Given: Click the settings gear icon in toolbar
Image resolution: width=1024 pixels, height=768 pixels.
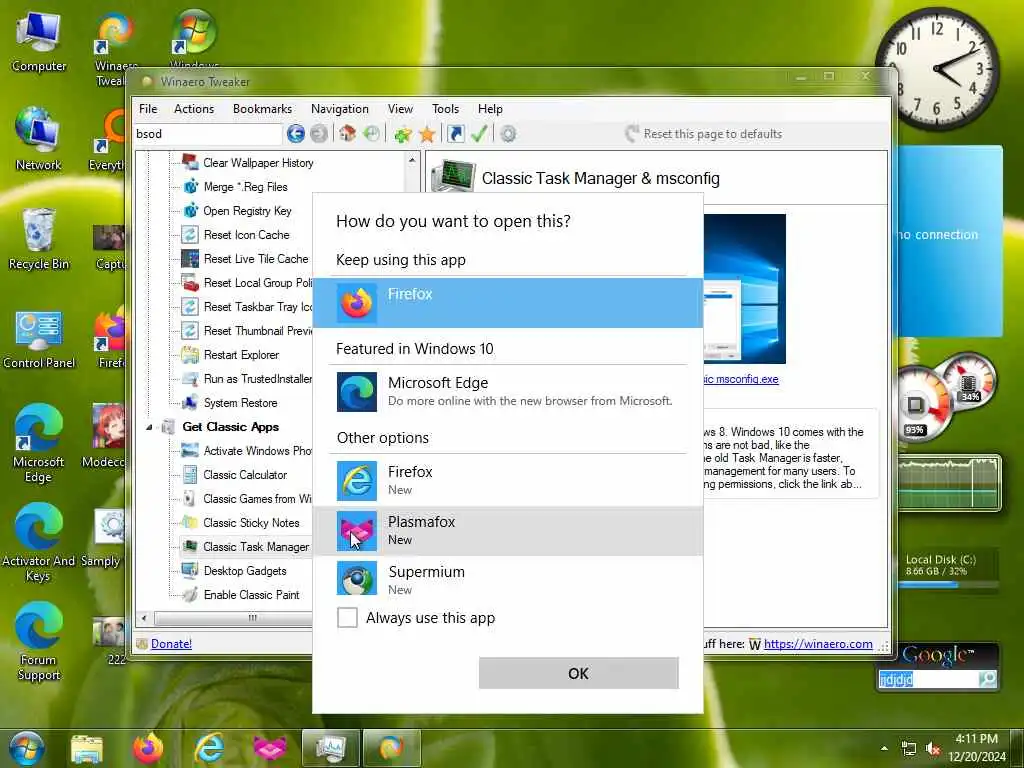Looking at the screenshot, I should (x=508, y=134).
